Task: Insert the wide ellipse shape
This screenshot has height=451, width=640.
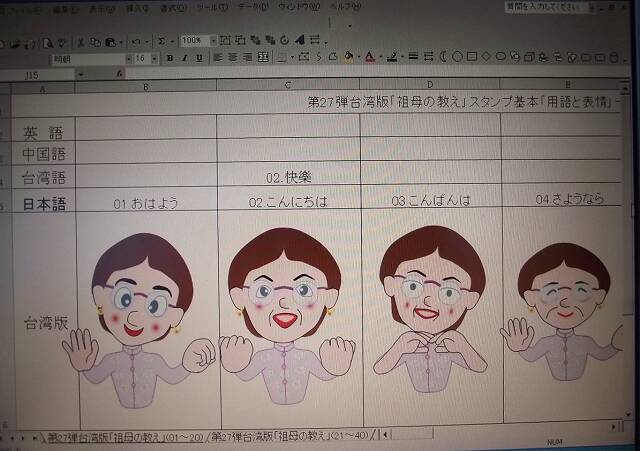Action: pyautogui.click(x=500, y=56)
